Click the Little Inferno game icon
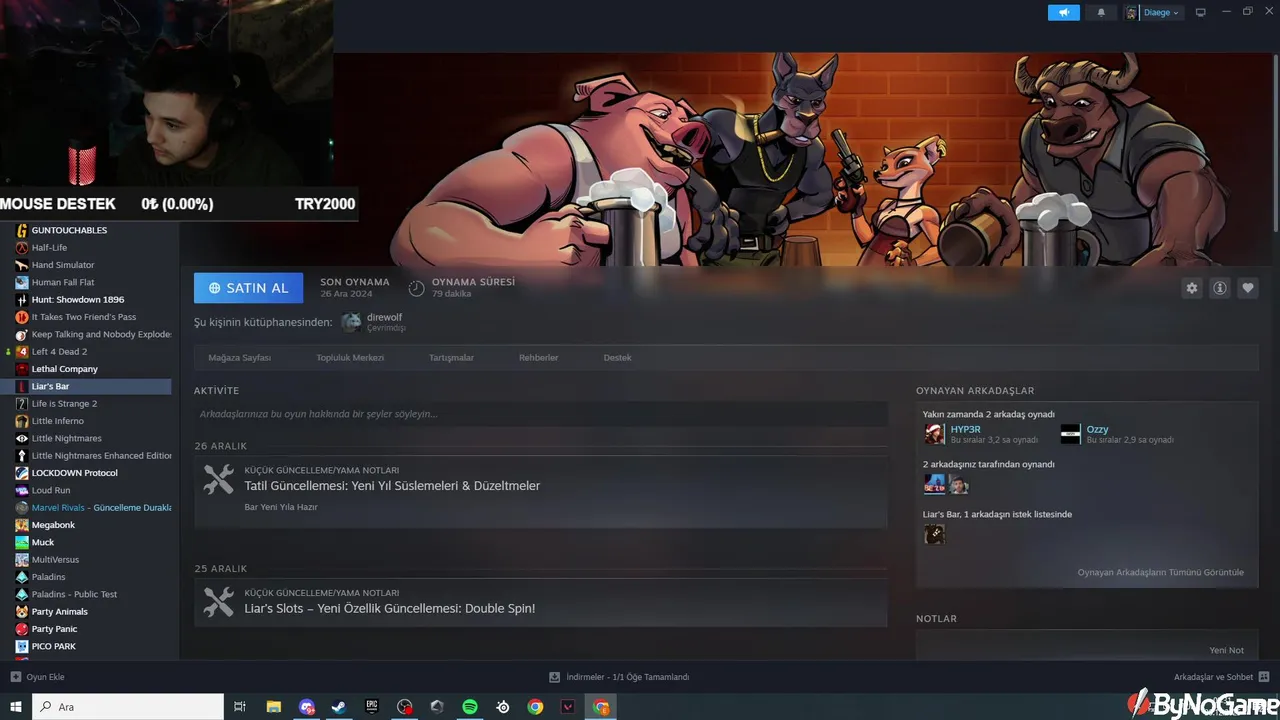The height and width of the screenshot is (720, 1280). (22, 421)
